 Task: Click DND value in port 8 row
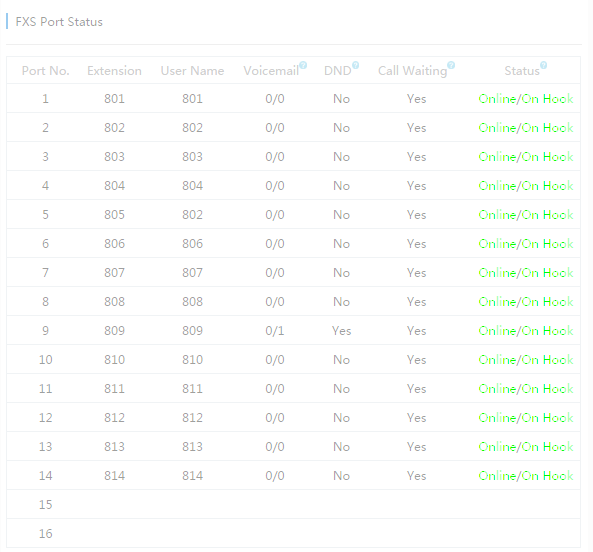pos(341,302)
